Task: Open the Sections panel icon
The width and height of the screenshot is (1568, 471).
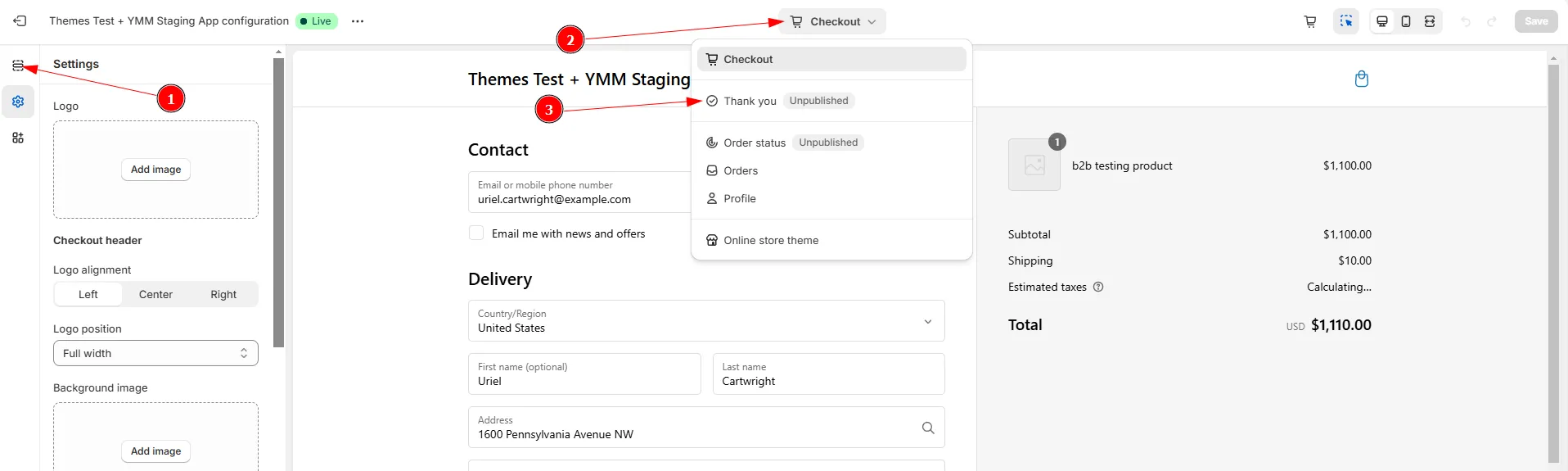Action: pos(18,66)
